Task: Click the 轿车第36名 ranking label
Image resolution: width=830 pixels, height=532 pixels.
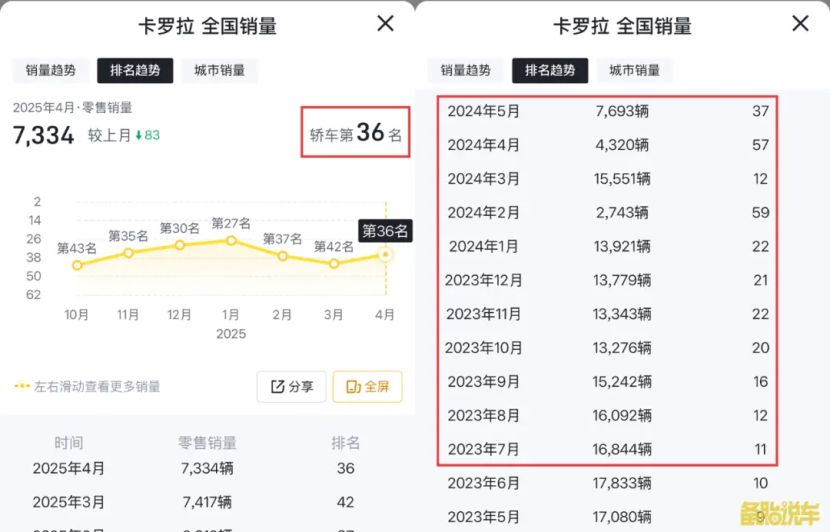Action: pos(356,132)
